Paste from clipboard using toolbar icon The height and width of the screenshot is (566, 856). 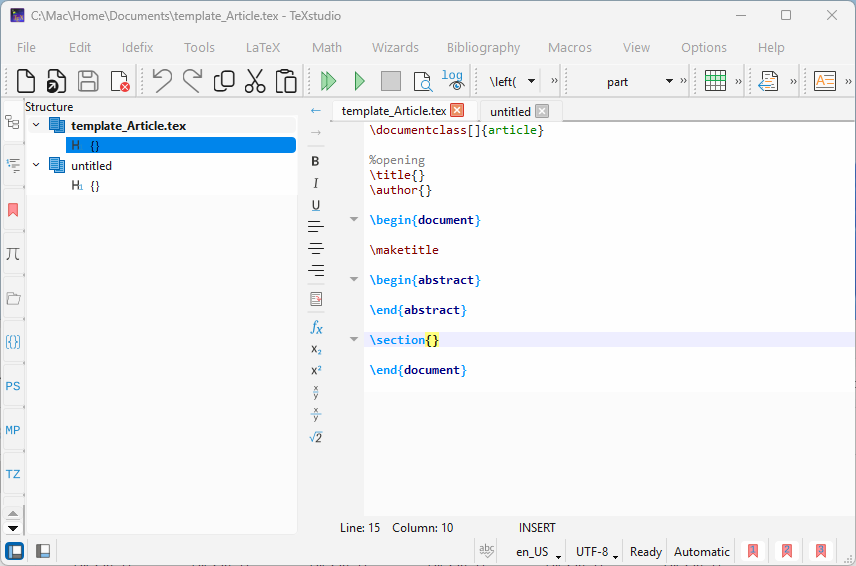[x=286, y=81]
